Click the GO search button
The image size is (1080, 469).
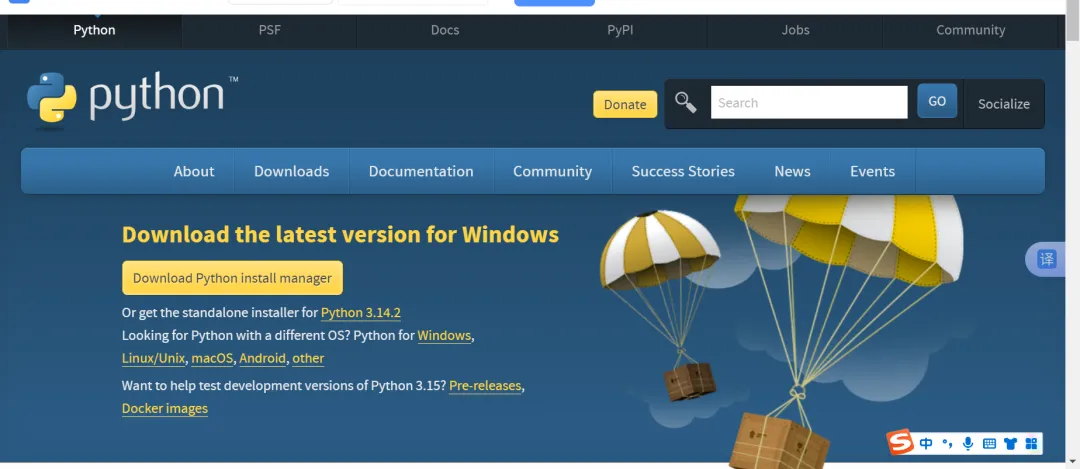(x=937, y=101)
